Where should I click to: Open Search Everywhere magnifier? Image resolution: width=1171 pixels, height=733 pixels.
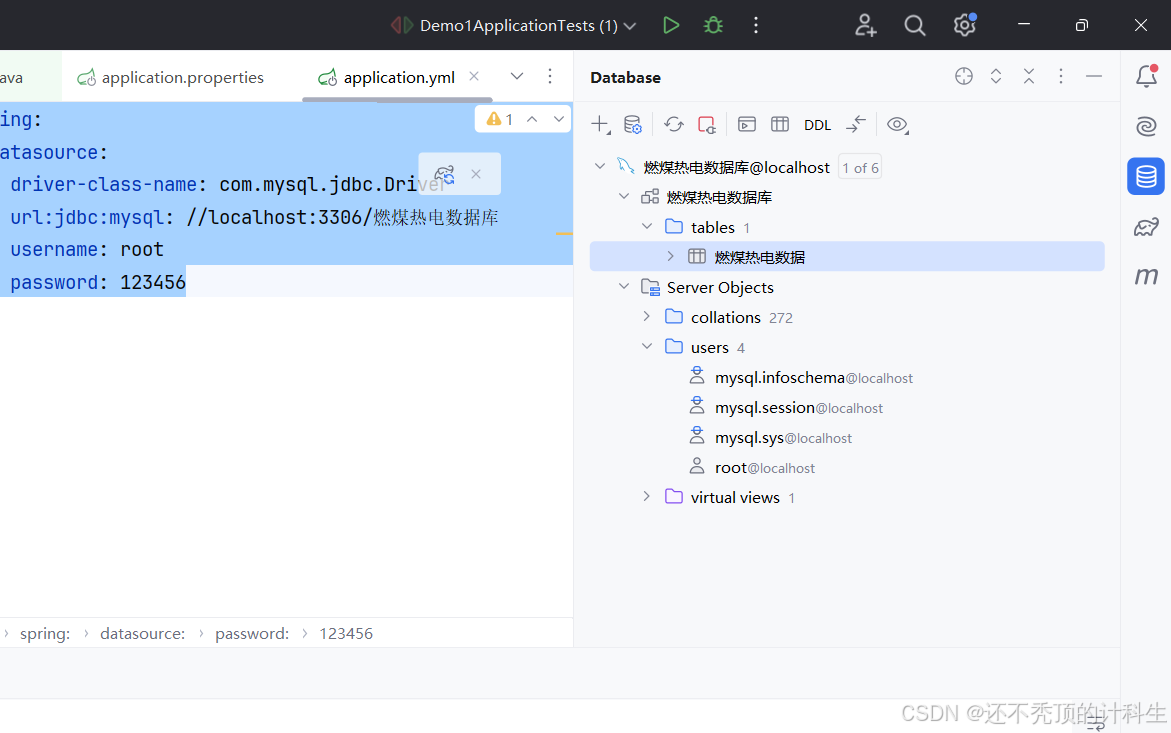click(x=914, y=25)
